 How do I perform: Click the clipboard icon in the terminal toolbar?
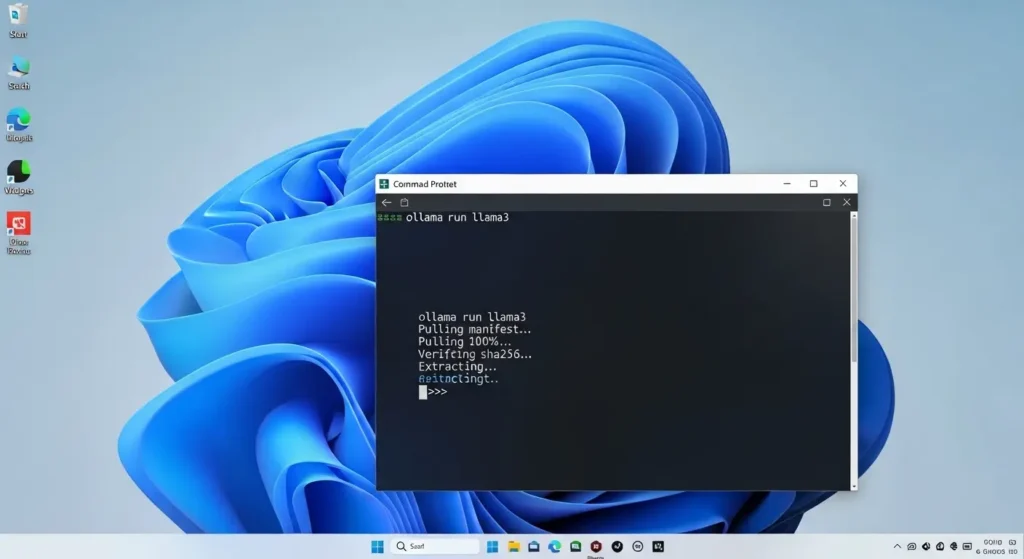pyautogui.click(x=404, y=202)
